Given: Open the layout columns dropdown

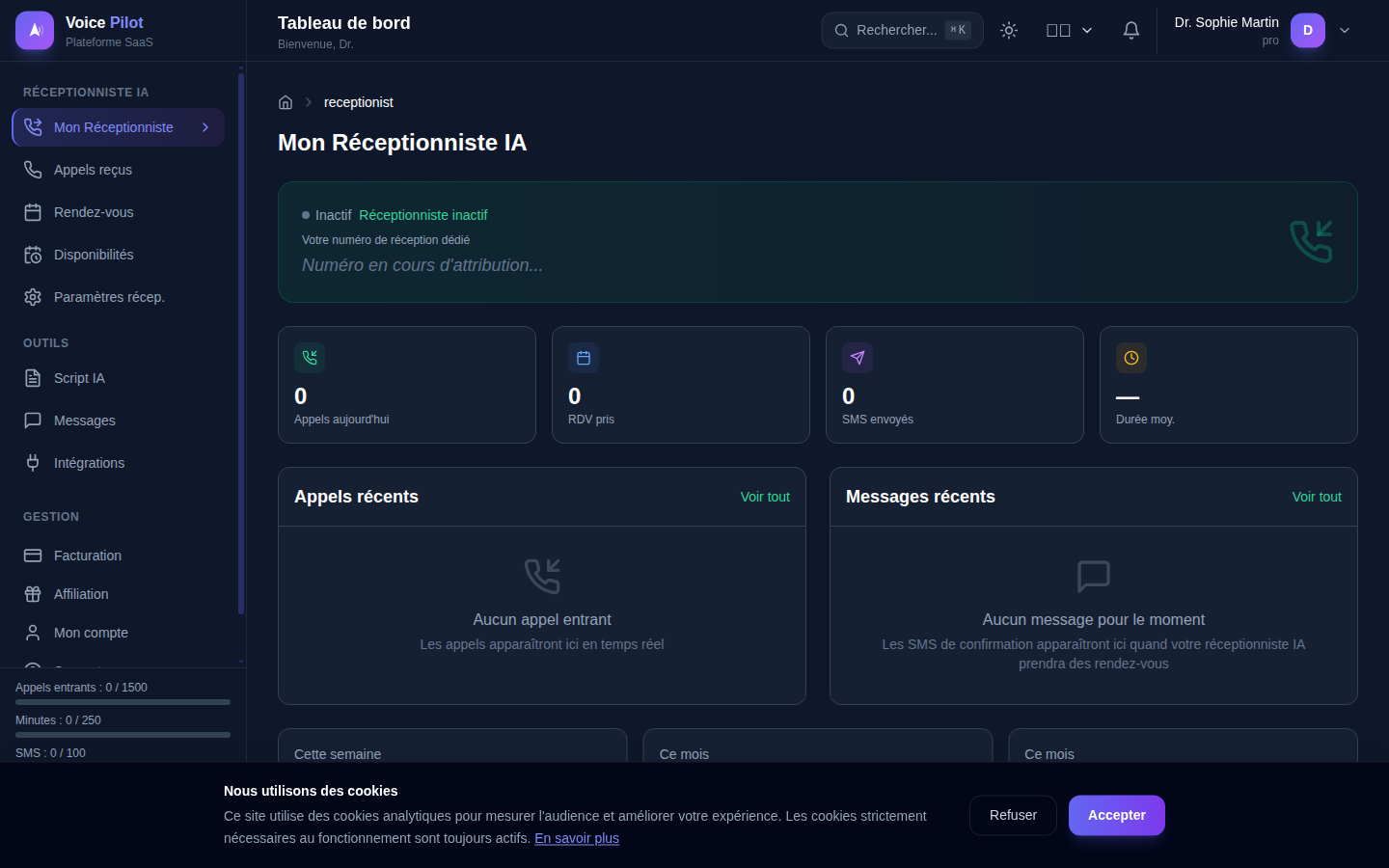Looking at the screenshot, I should click(x=1070, y=30).
